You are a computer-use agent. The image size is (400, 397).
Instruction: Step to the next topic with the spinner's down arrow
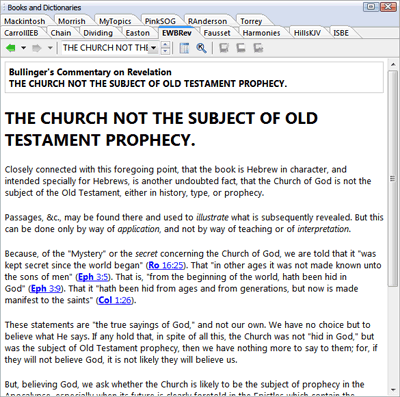(x=165, y=51)
